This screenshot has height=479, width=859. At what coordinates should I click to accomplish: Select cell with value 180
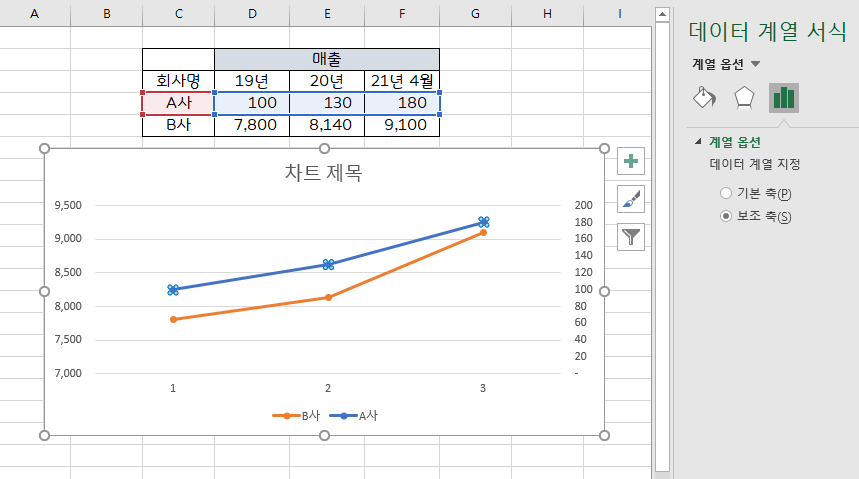point(402,103)
